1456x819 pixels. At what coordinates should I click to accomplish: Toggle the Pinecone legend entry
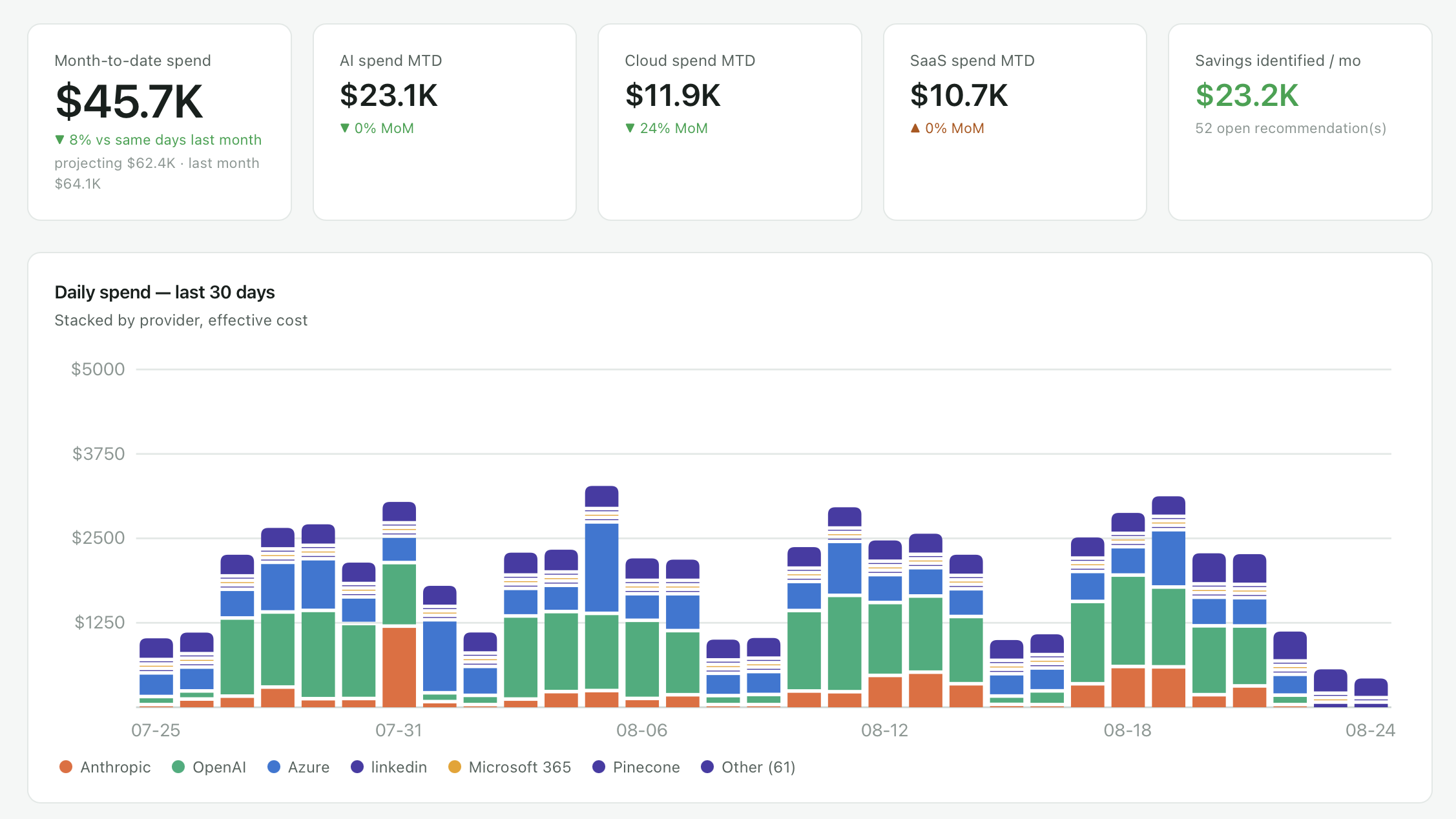(x=636, y=767)
